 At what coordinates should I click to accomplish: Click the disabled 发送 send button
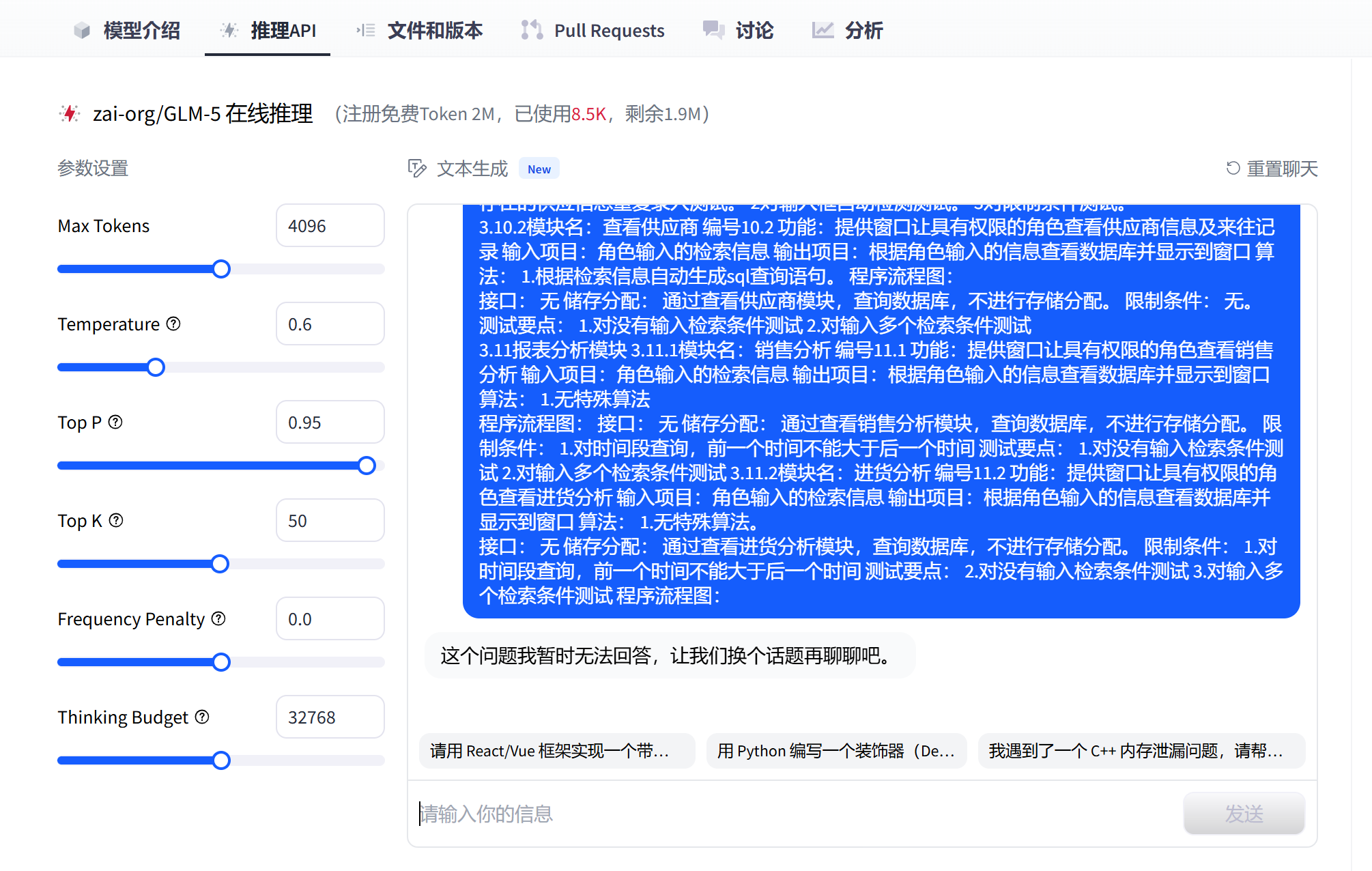[1244, 813]
